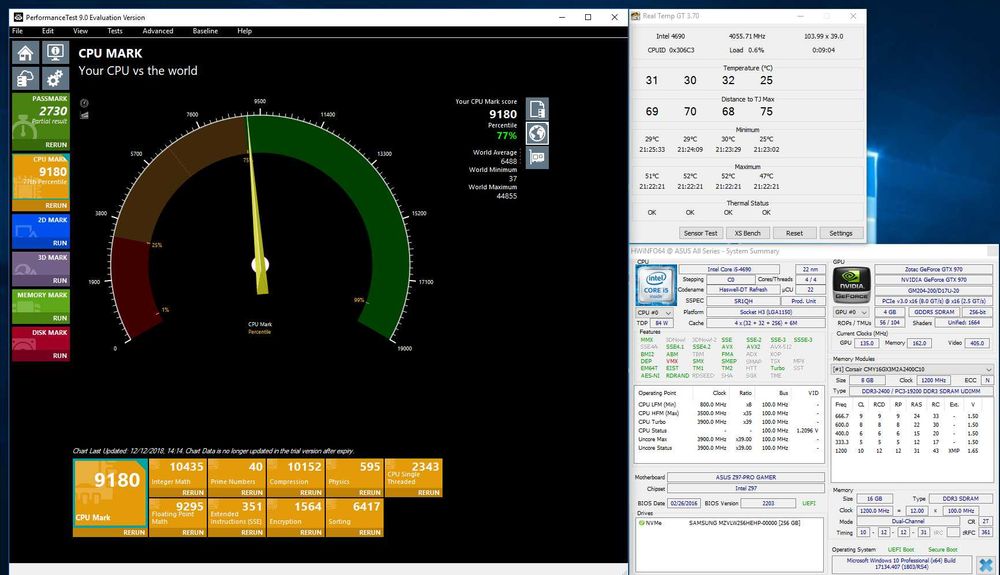
Task: Open the Help menu
Action: click(x=244, y=31)
